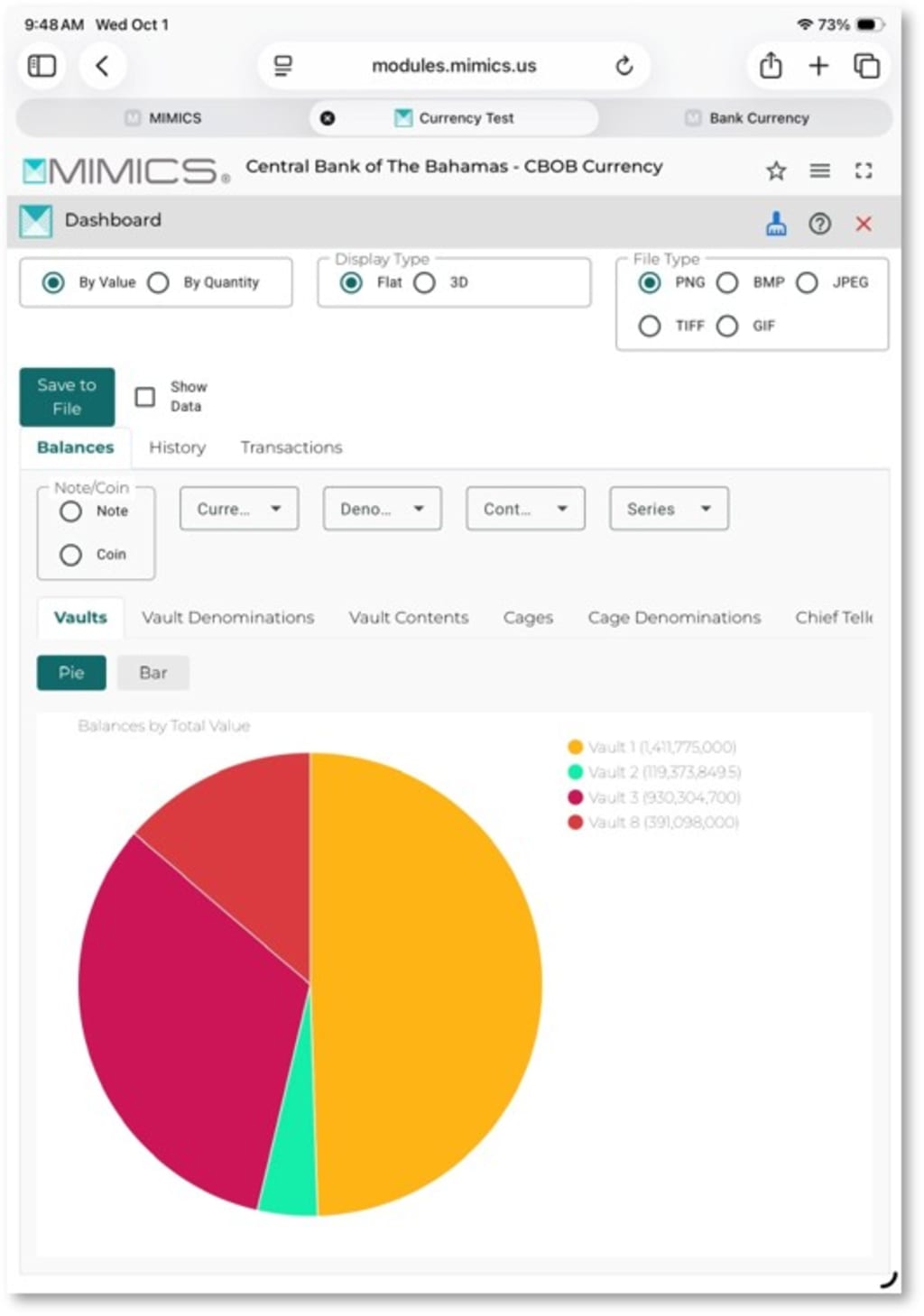Choose the 3D display type
The height and width of the screenshot is (1316, 924).
coord(424,282)
